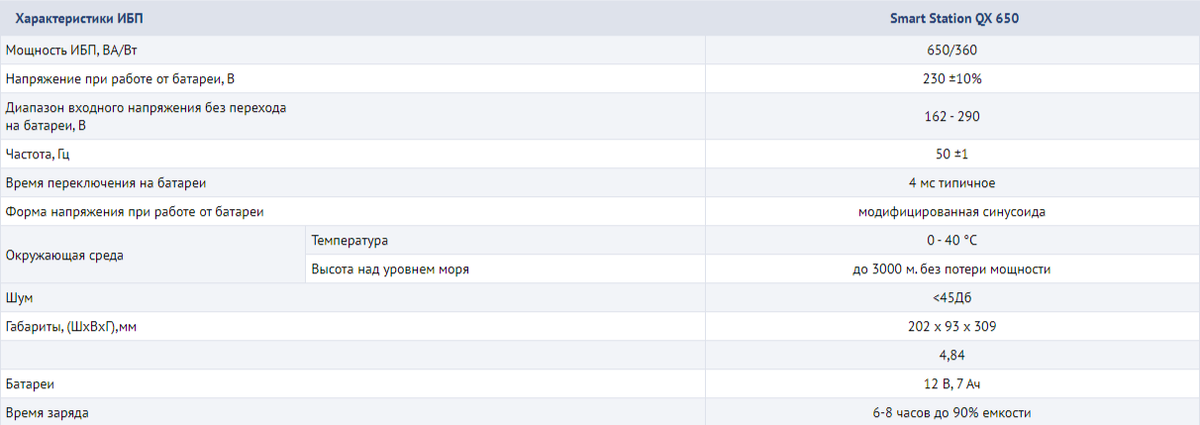Select the row label 'Батареи'
This screenshot has height=425, width=1200.
point(29,384)
